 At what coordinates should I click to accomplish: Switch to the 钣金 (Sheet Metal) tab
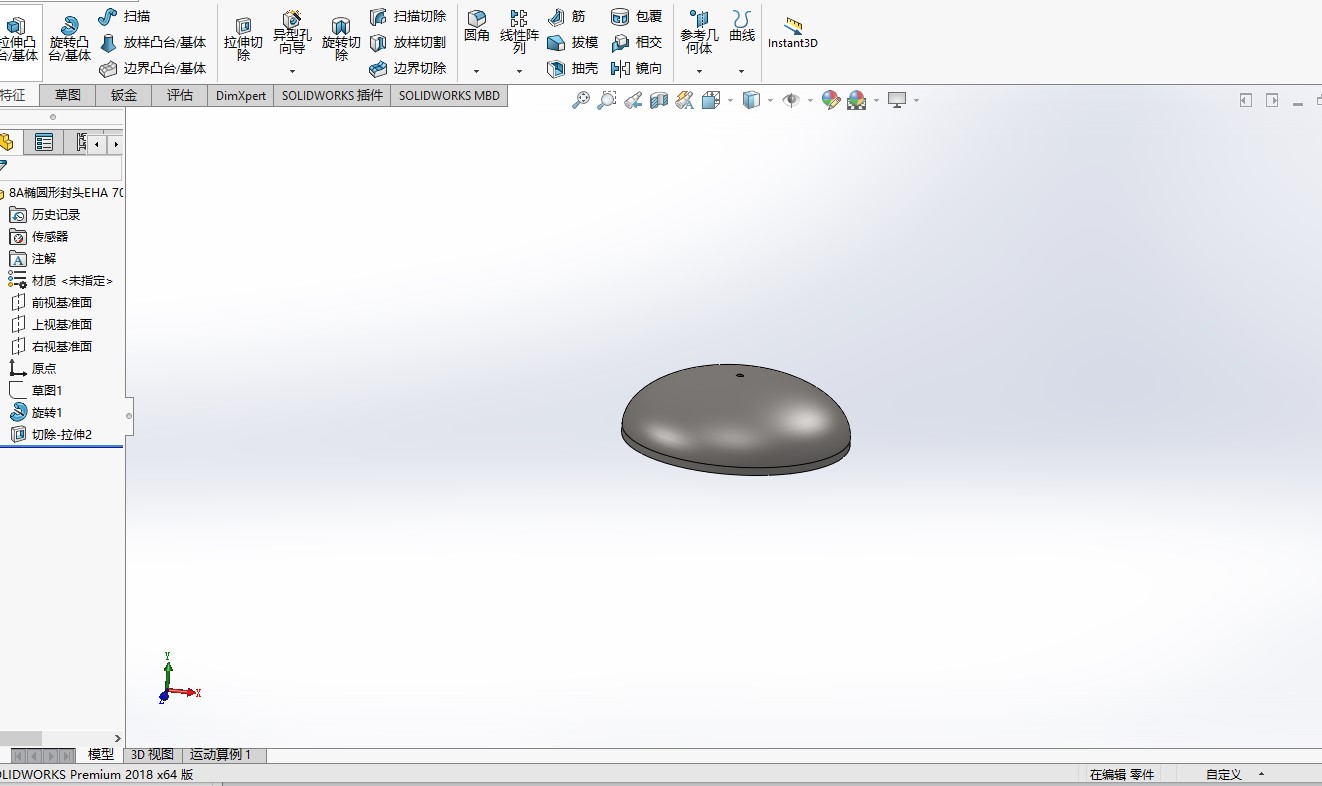click(x=124, y=95)
